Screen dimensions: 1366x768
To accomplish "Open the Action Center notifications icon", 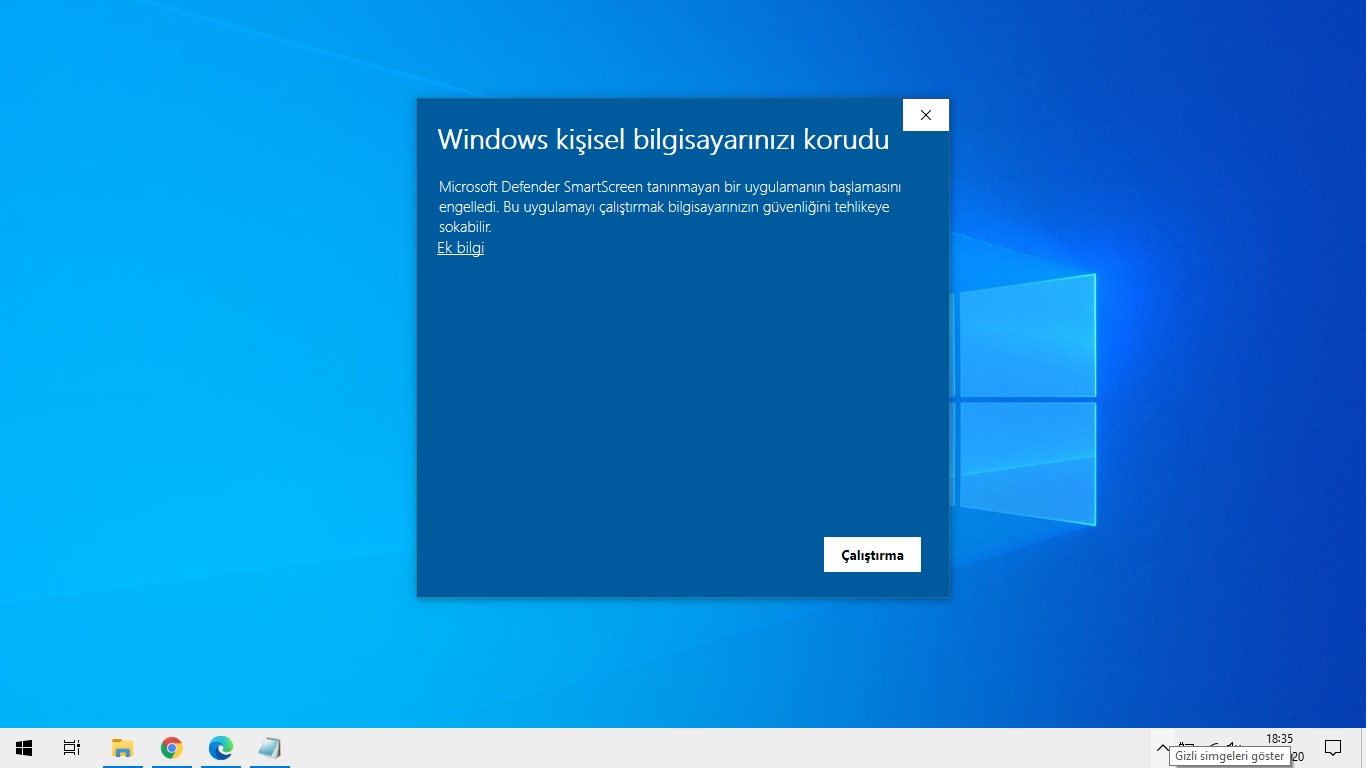I will [1333, 748].
